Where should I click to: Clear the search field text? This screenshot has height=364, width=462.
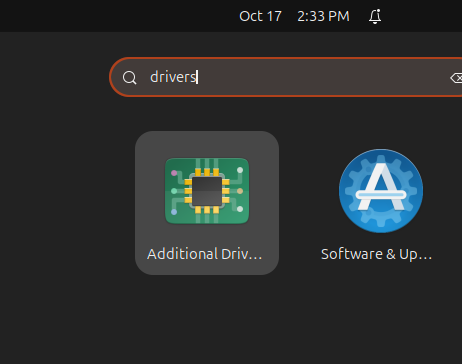point(456,78)
